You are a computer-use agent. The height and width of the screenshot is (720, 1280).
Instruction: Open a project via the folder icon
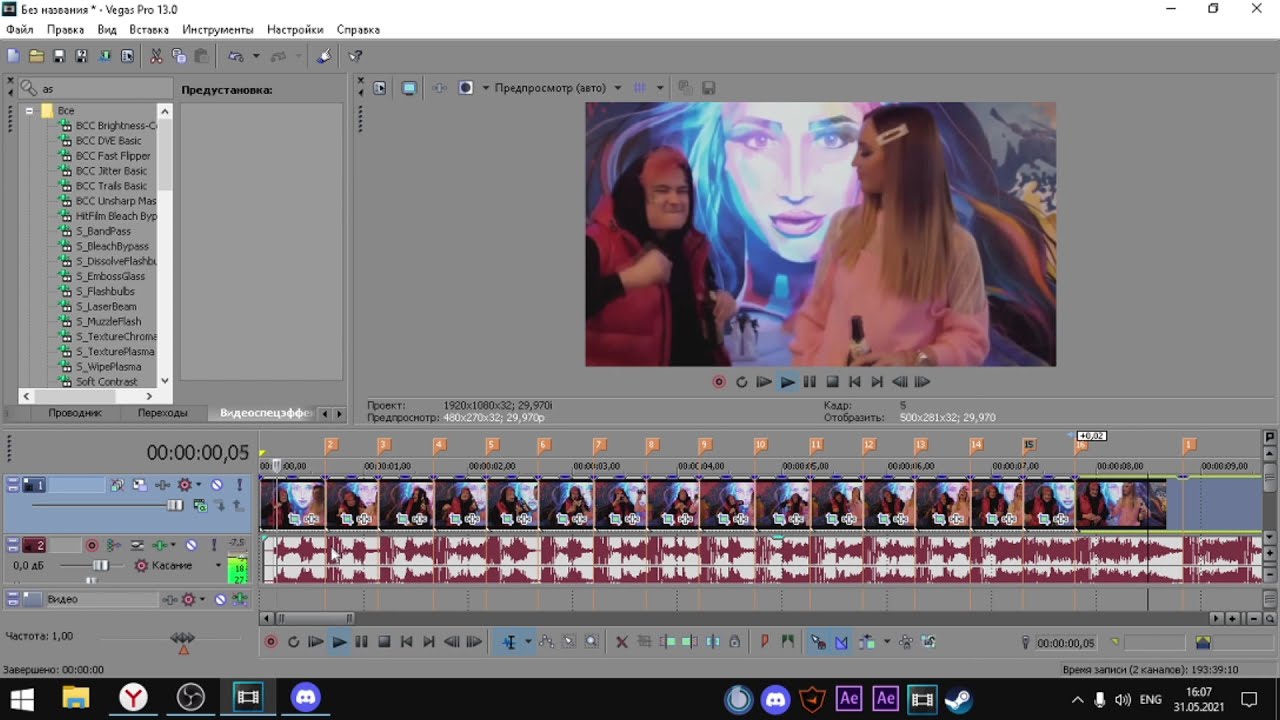click(x=36, y=56)
